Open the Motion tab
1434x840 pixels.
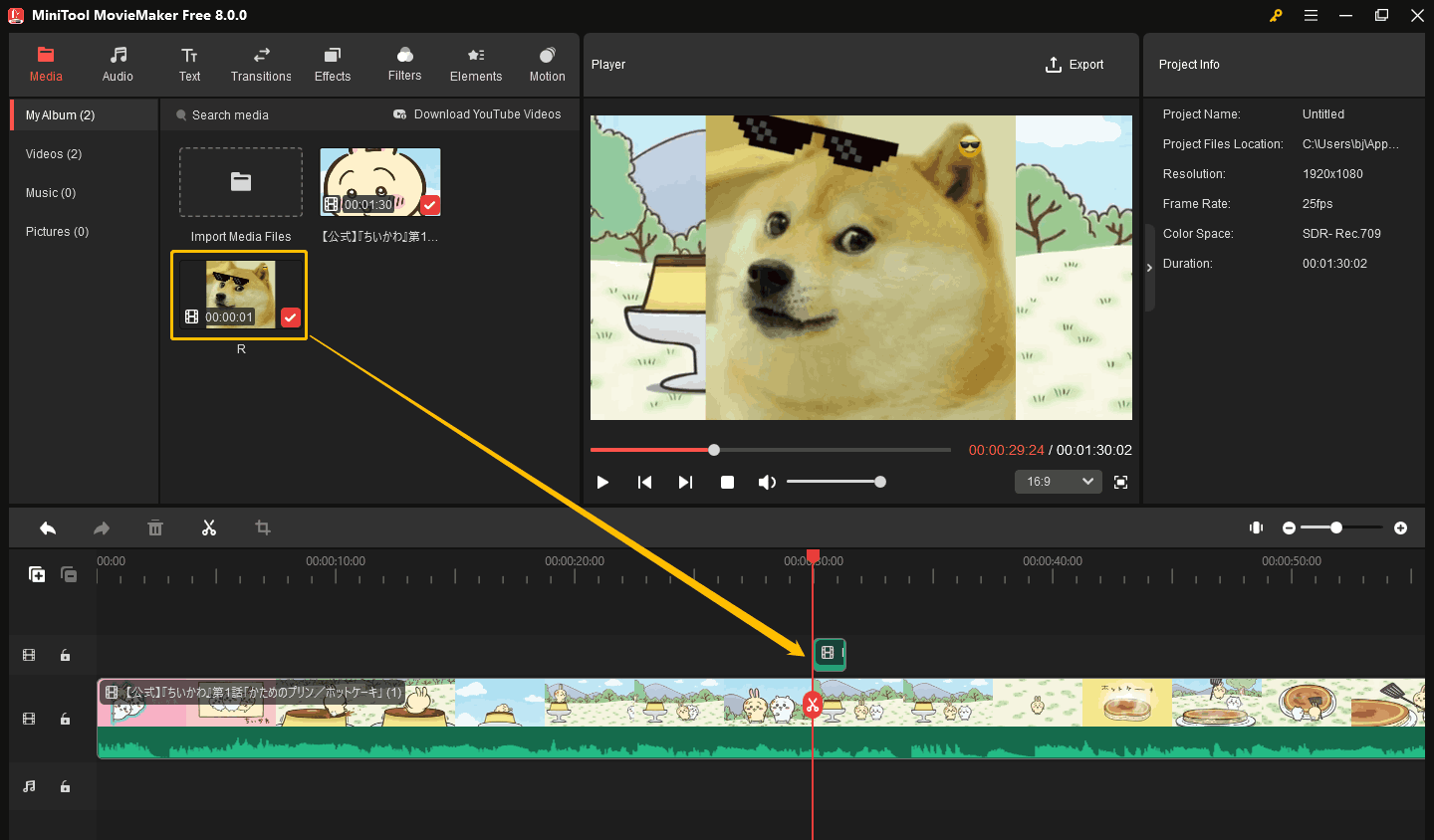tap(547, 65)
